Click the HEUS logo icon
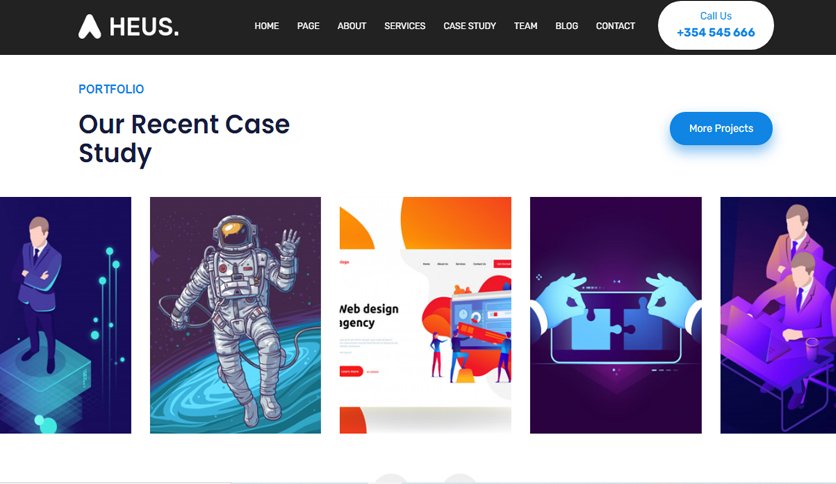Screen dimensions: 836x484 [x=90, y=26]
